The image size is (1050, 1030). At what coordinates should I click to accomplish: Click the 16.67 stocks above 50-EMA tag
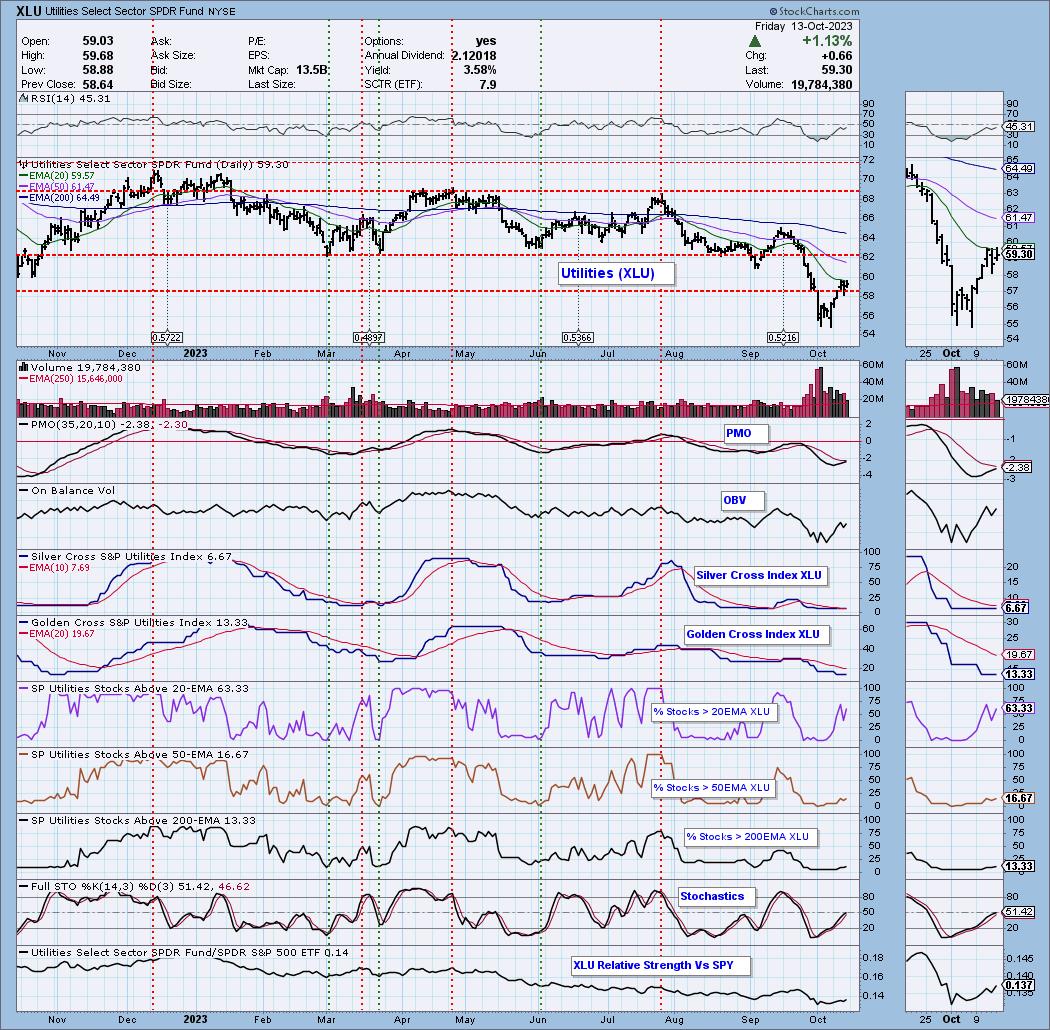pos(1019,798)
